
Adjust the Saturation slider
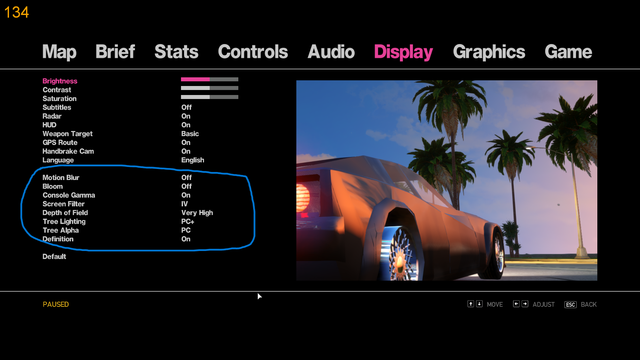[209, 97]
